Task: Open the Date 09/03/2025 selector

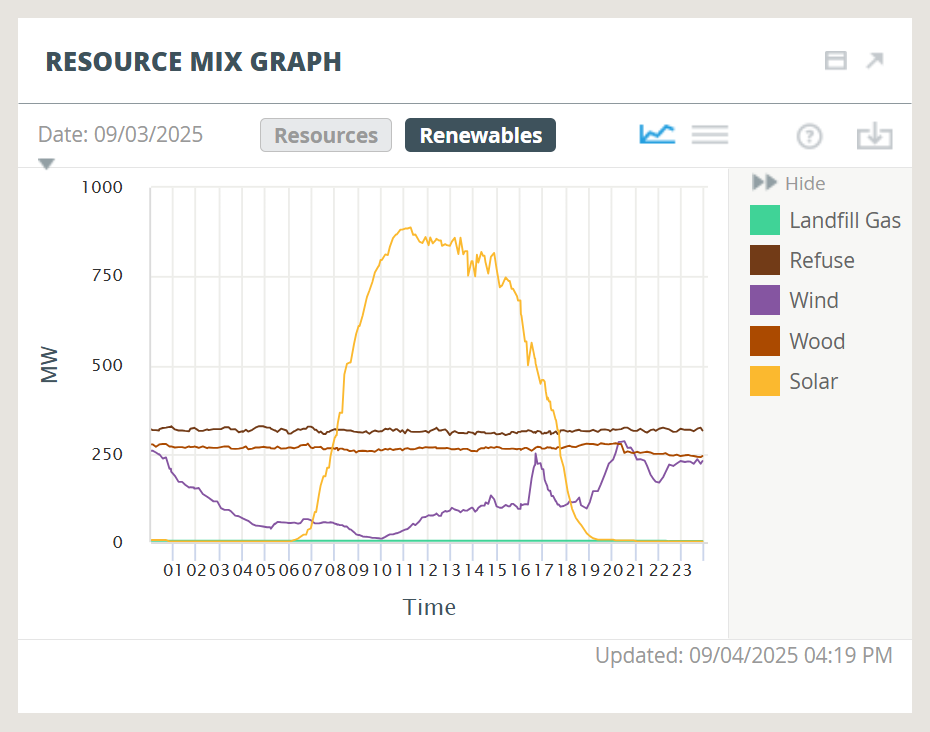Action: 120,134
